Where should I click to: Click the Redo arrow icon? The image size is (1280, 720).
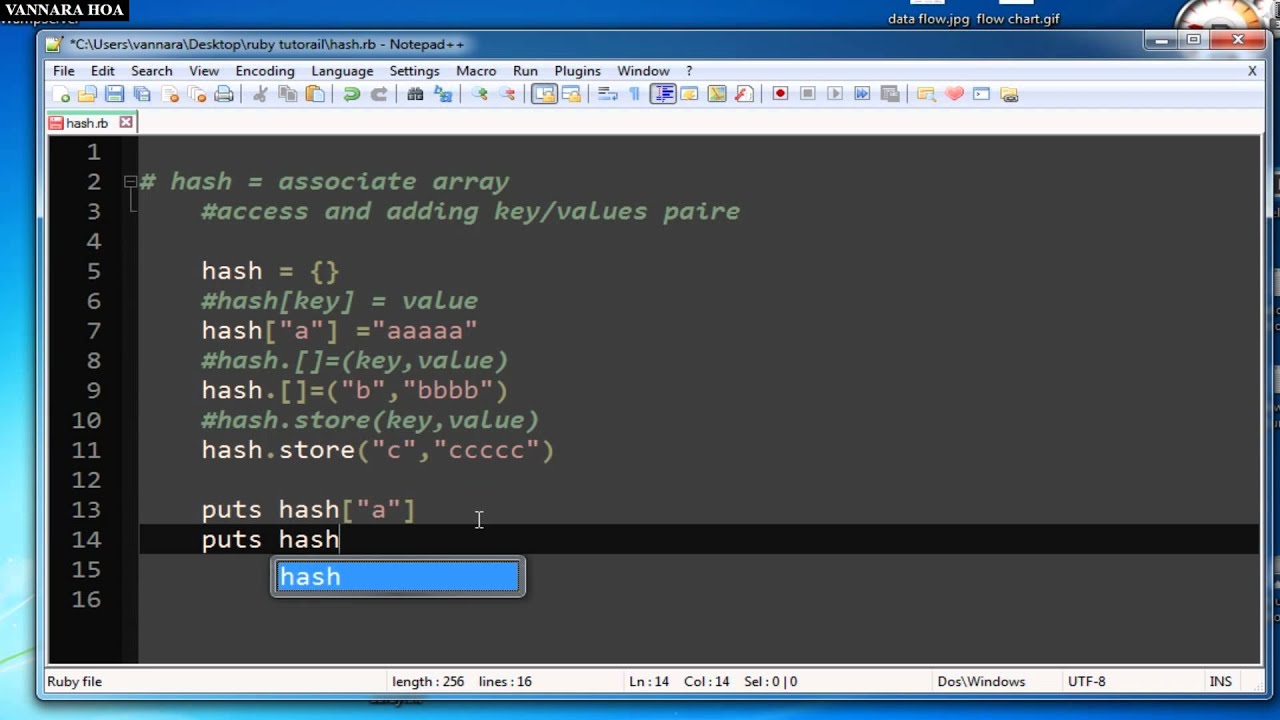[379, 94]
